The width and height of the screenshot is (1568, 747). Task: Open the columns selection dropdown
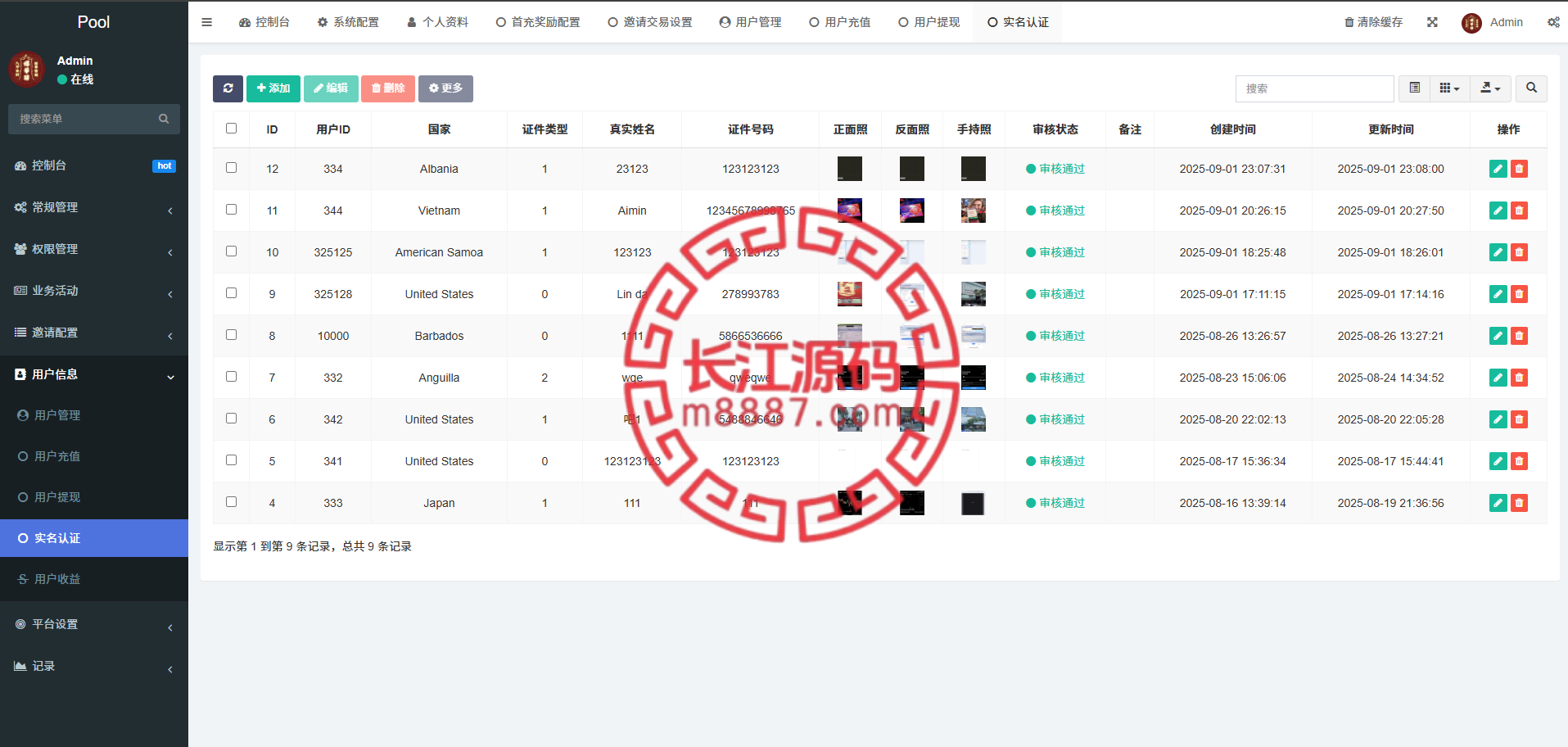click(1450, 88)
